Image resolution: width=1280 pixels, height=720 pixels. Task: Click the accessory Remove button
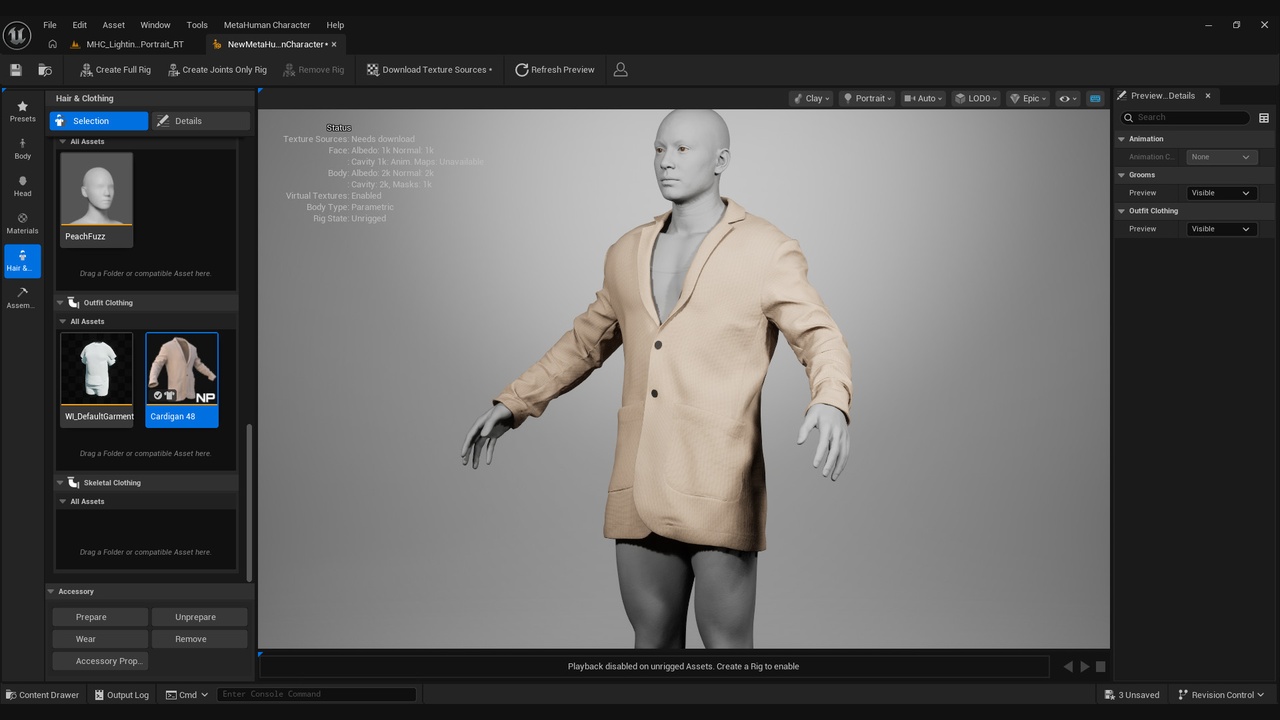[199, 639]
